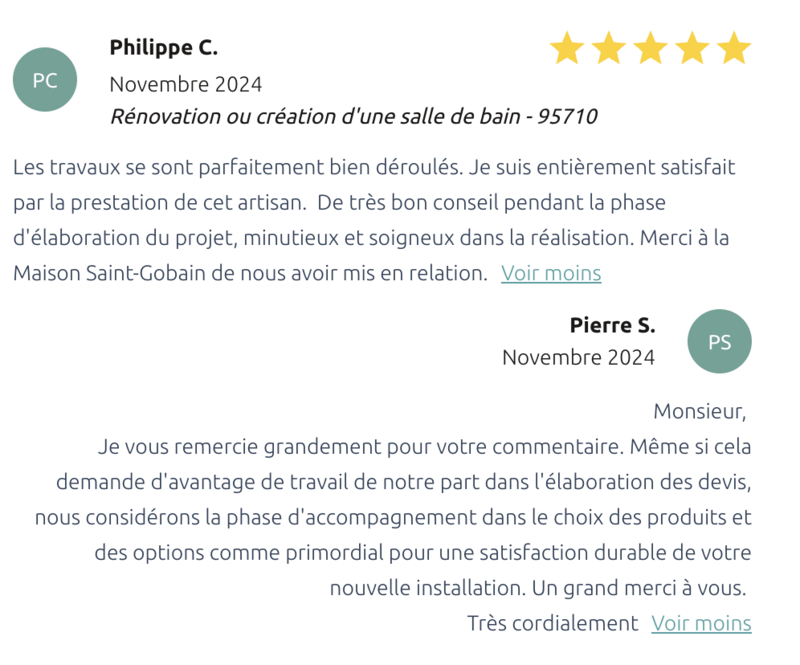Image resolution: width=800 pixels, height=665 pixels.
Task: Click the PS avatar for Pierre S.
Action: (719, 342)
